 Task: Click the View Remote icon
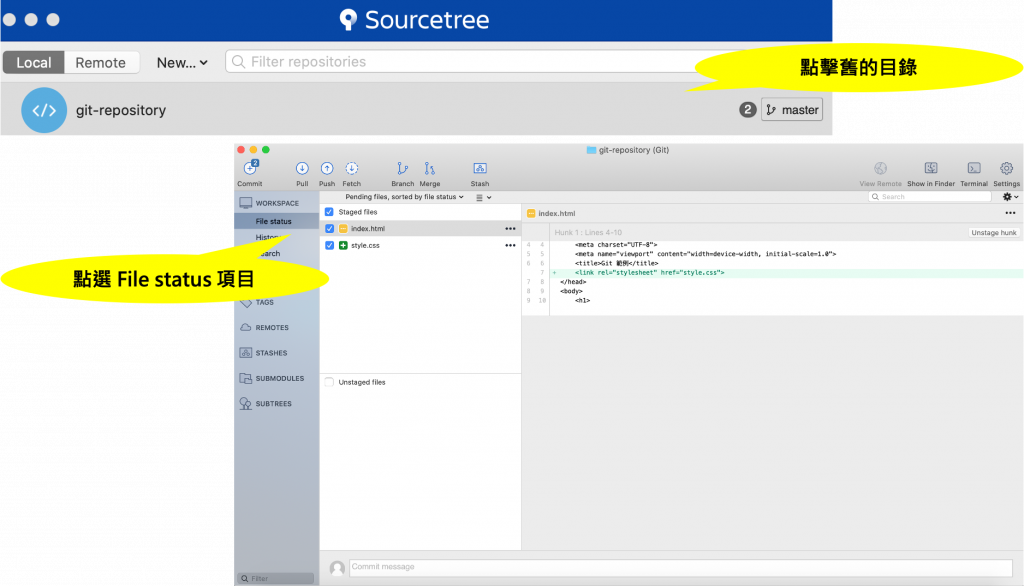(880, 169)
